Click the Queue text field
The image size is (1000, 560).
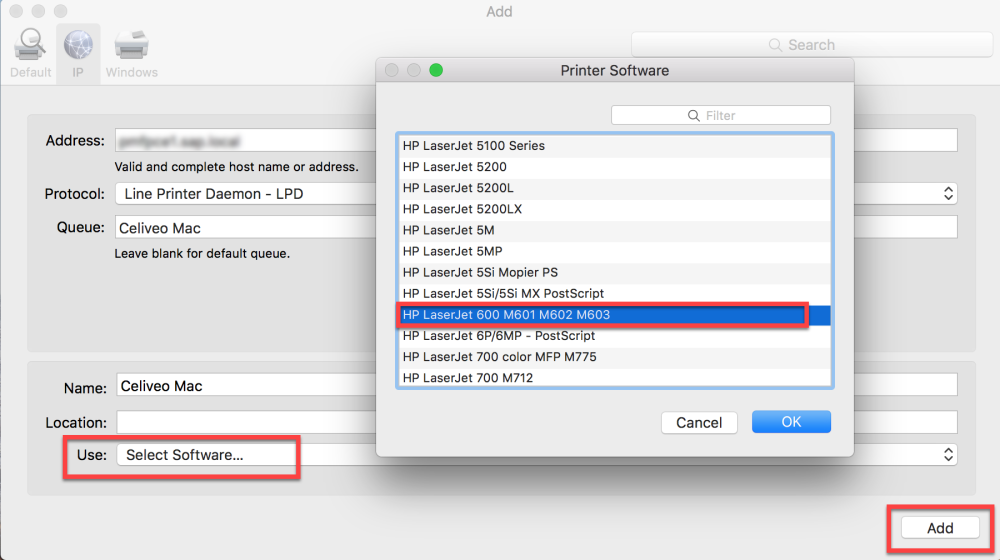[x=240, y=228]
